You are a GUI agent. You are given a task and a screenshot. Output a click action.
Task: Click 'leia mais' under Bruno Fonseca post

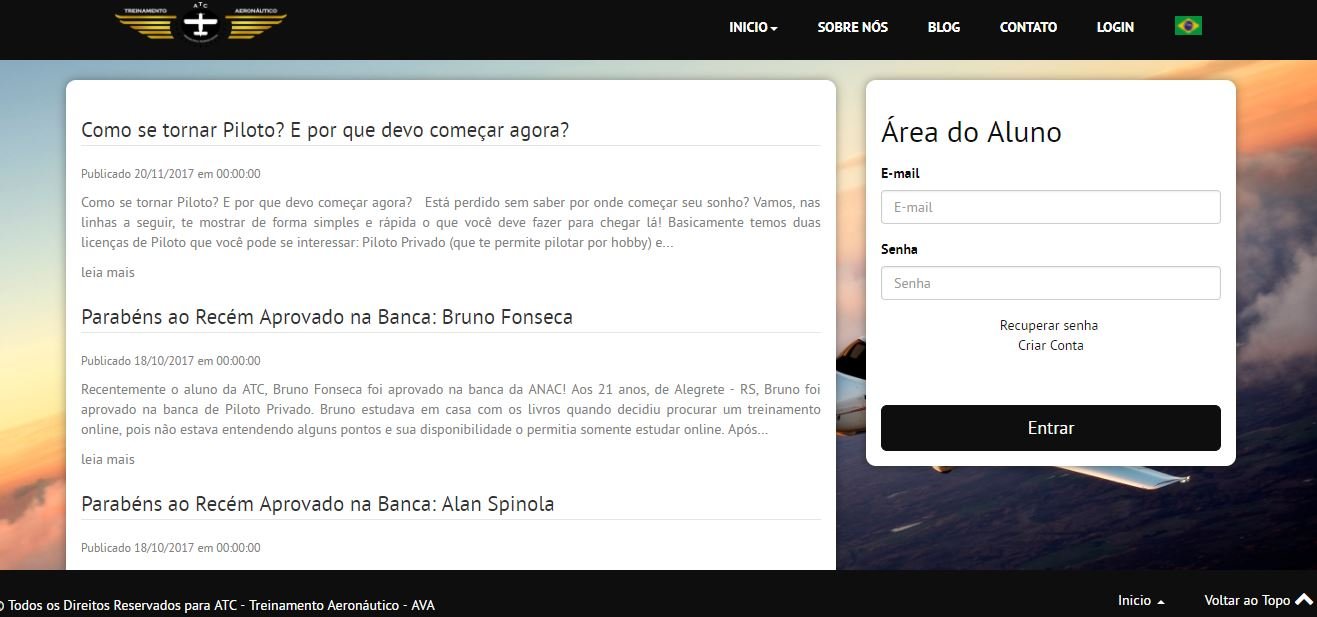pos(108,459)
